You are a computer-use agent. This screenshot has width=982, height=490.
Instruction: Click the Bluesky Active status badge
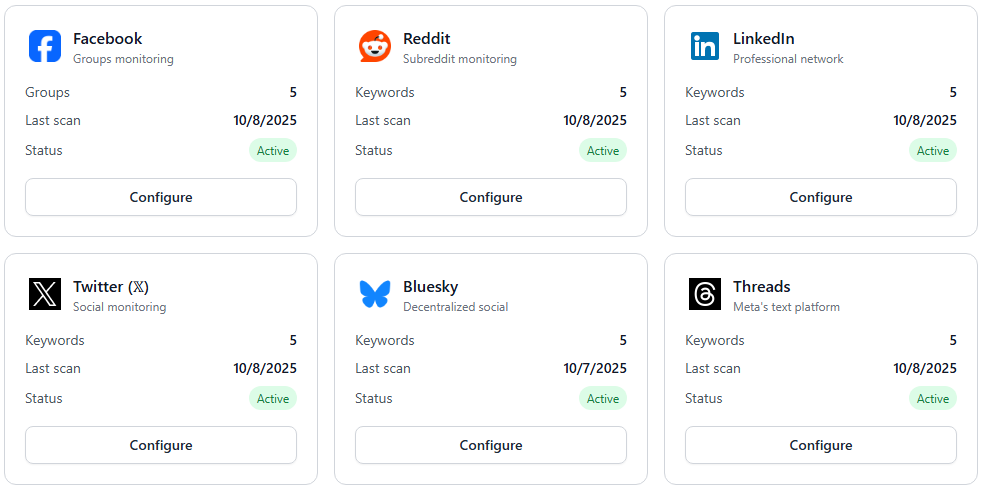(603, 399)
